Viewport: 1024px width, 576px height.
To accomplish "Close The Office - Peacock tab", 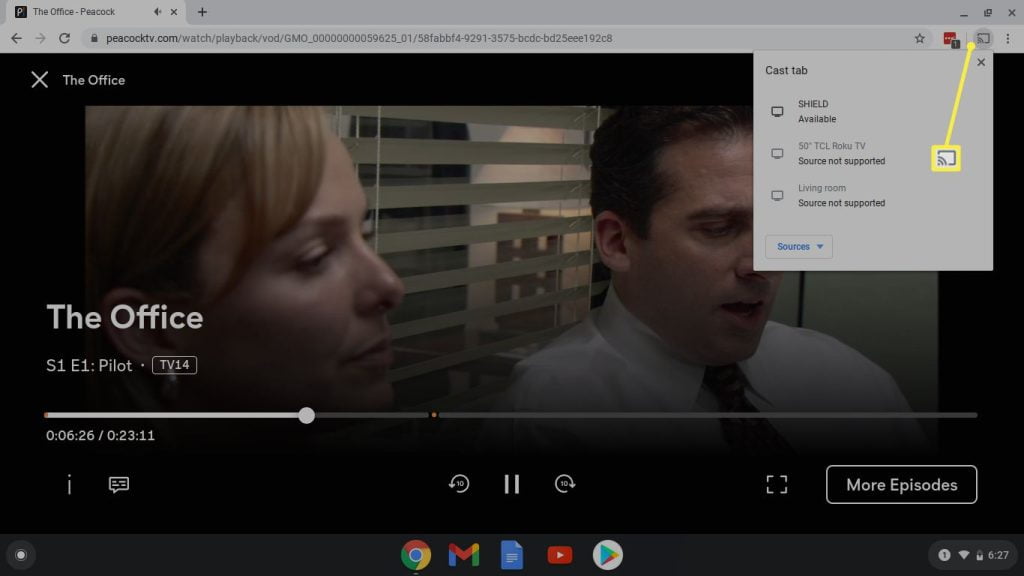I will [174, 12].
